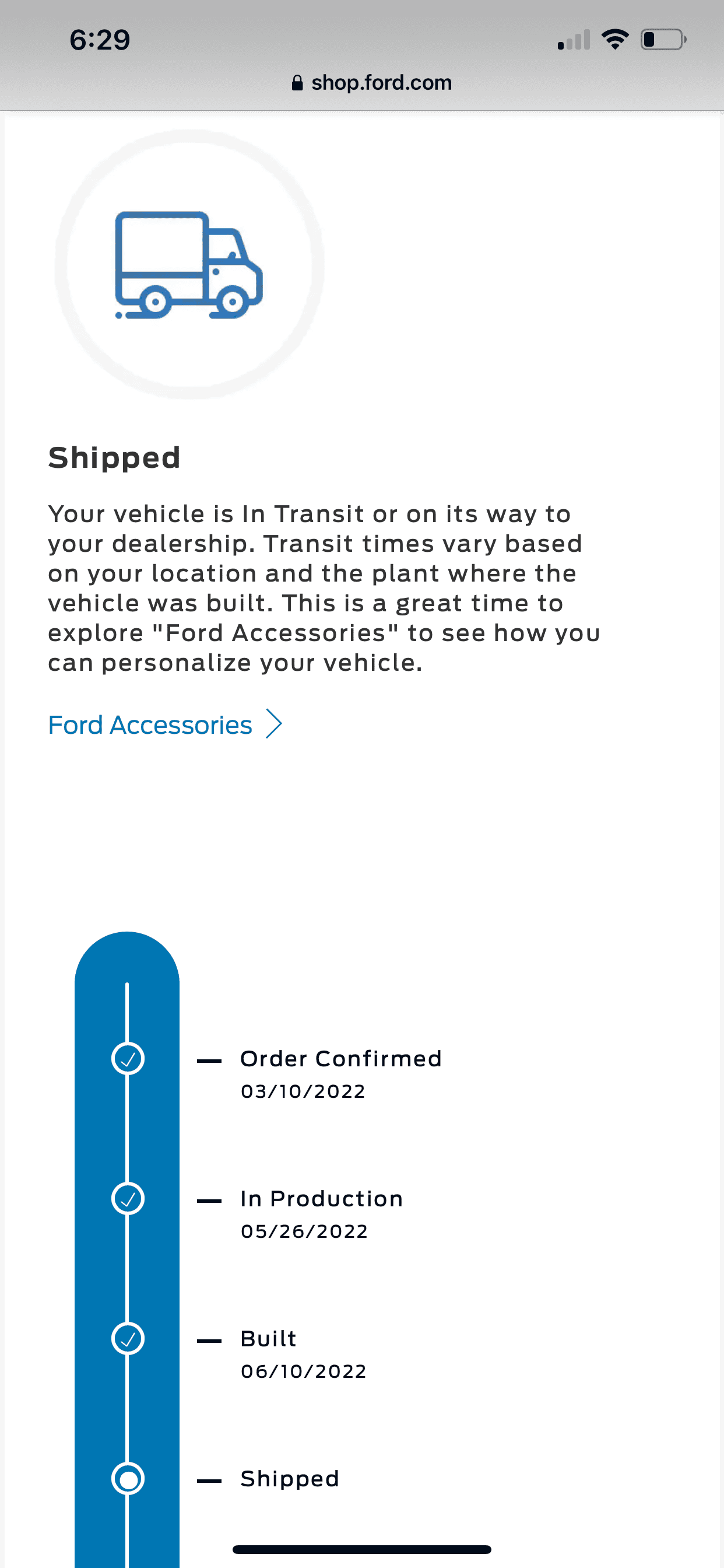The width and height of the screenshot is (724, 1568).
Task: Tap the cellular signal bars icon
Action: pos(574,40)
